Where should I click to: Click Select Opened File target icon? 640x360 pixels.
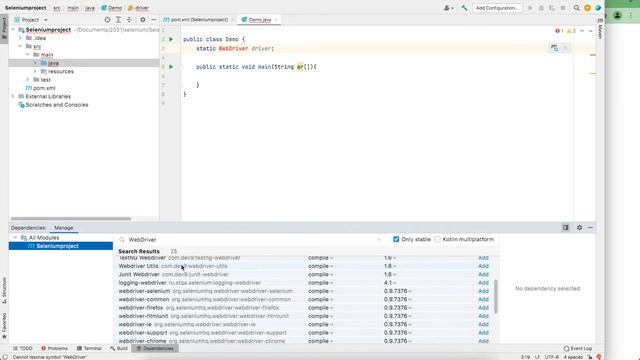[x=107, y=20]
